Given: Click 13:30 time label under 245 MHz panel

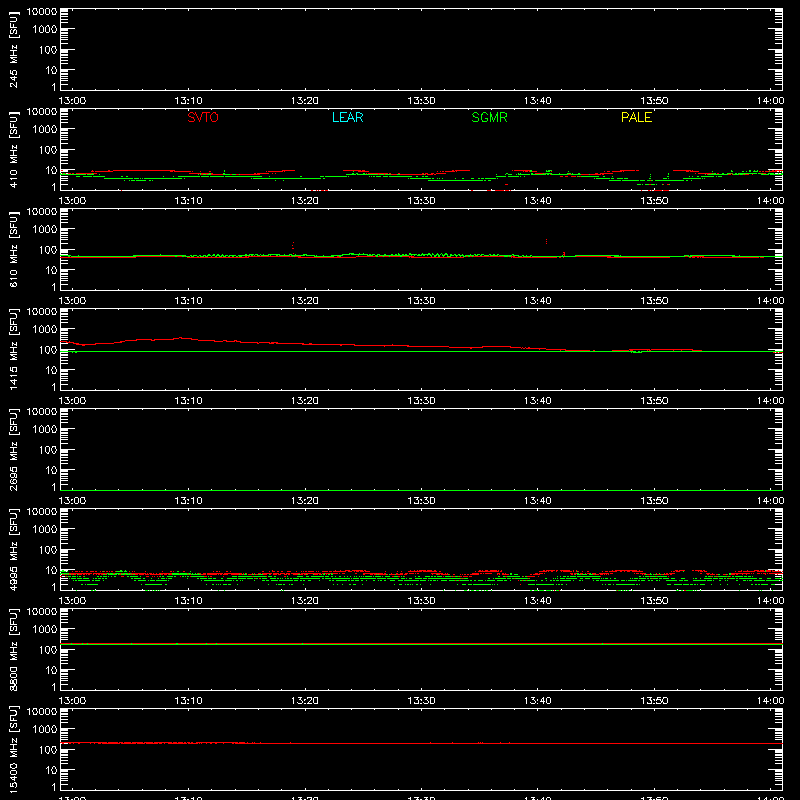Looking at the screenshot, I should pyautogui.click(x=421, y=101).
